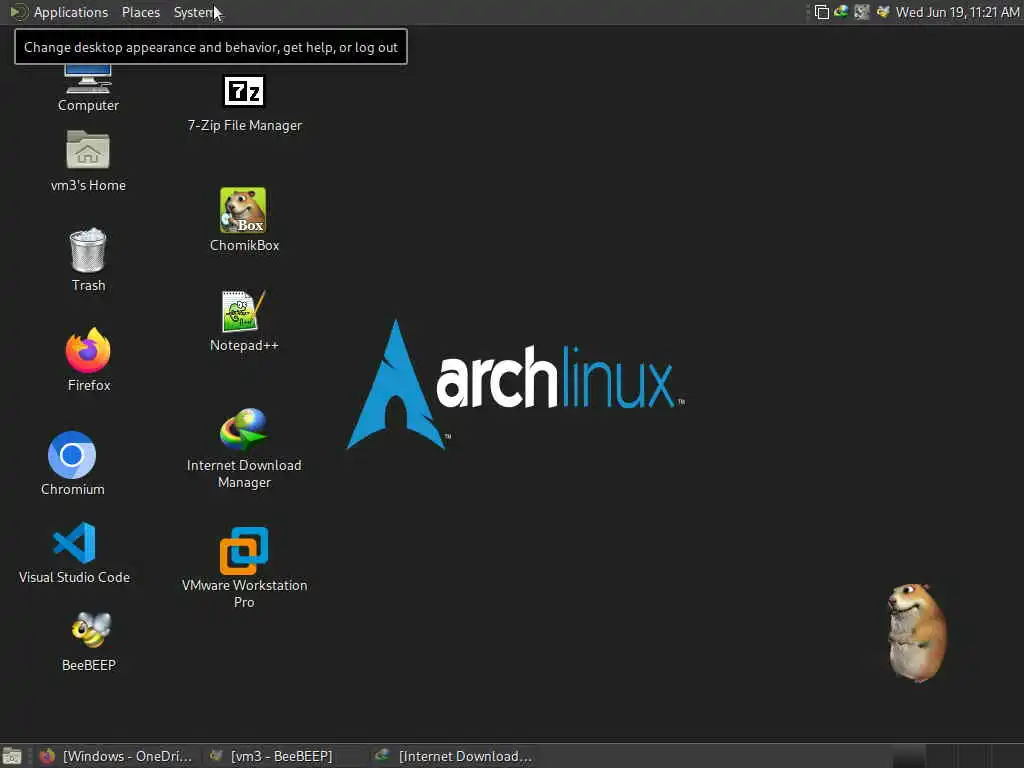1024x768 pixels.
Task: Click the BeeBEEP bee tray icon
Action: (x=883, y=12)
